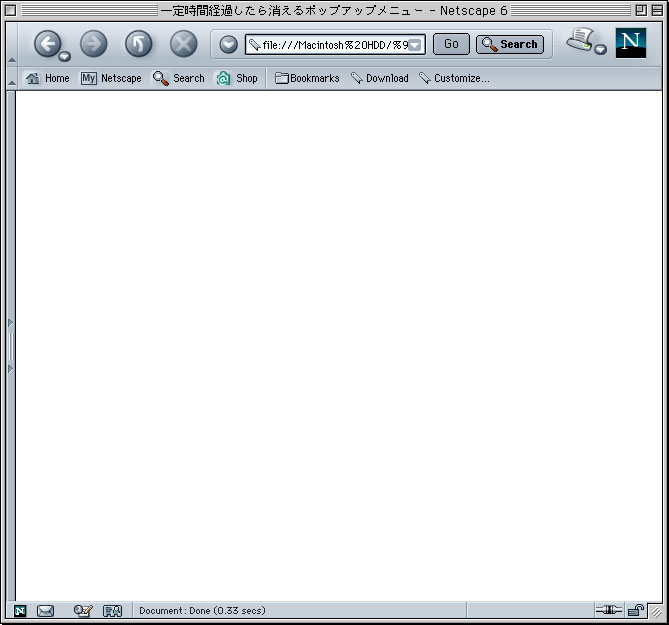This screenshot has height=625, width=669.
Task: Click the Netscape N logo throbber
Action: click(631, 43)
